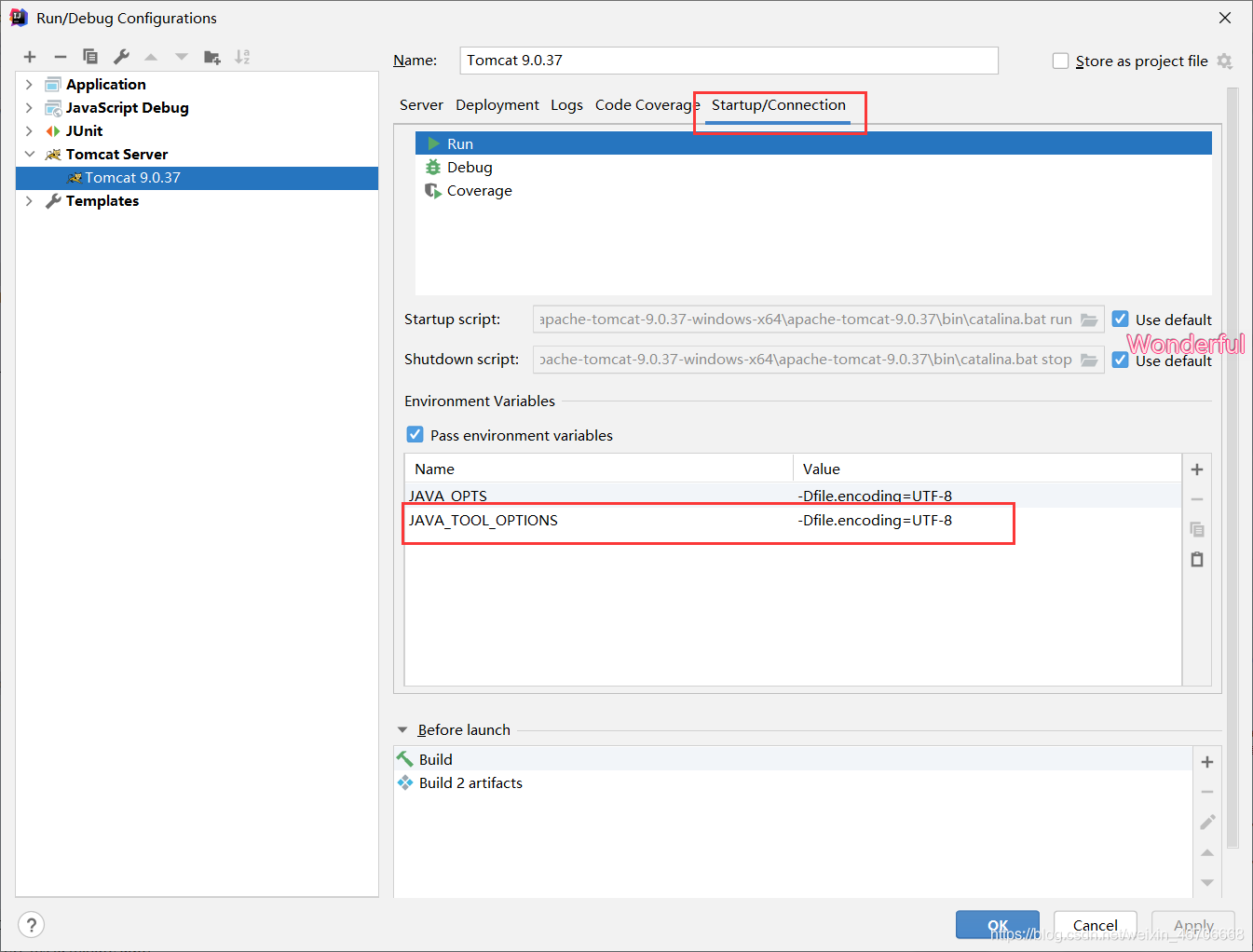Click the Value column header
The image size is (1253, 952).
click(987, 469)
